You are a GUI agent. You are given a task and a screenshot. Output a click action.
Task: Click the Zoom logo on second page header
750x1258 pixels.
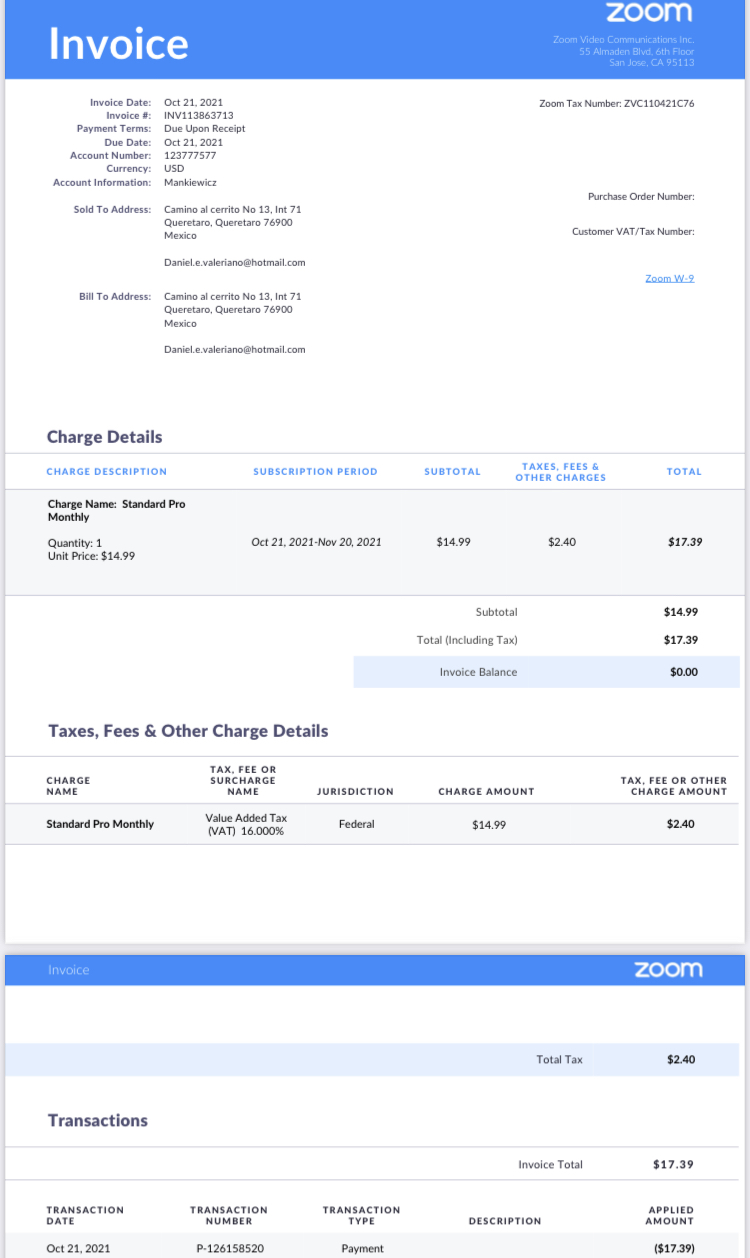pyautogui.click(x=668, y=969)
